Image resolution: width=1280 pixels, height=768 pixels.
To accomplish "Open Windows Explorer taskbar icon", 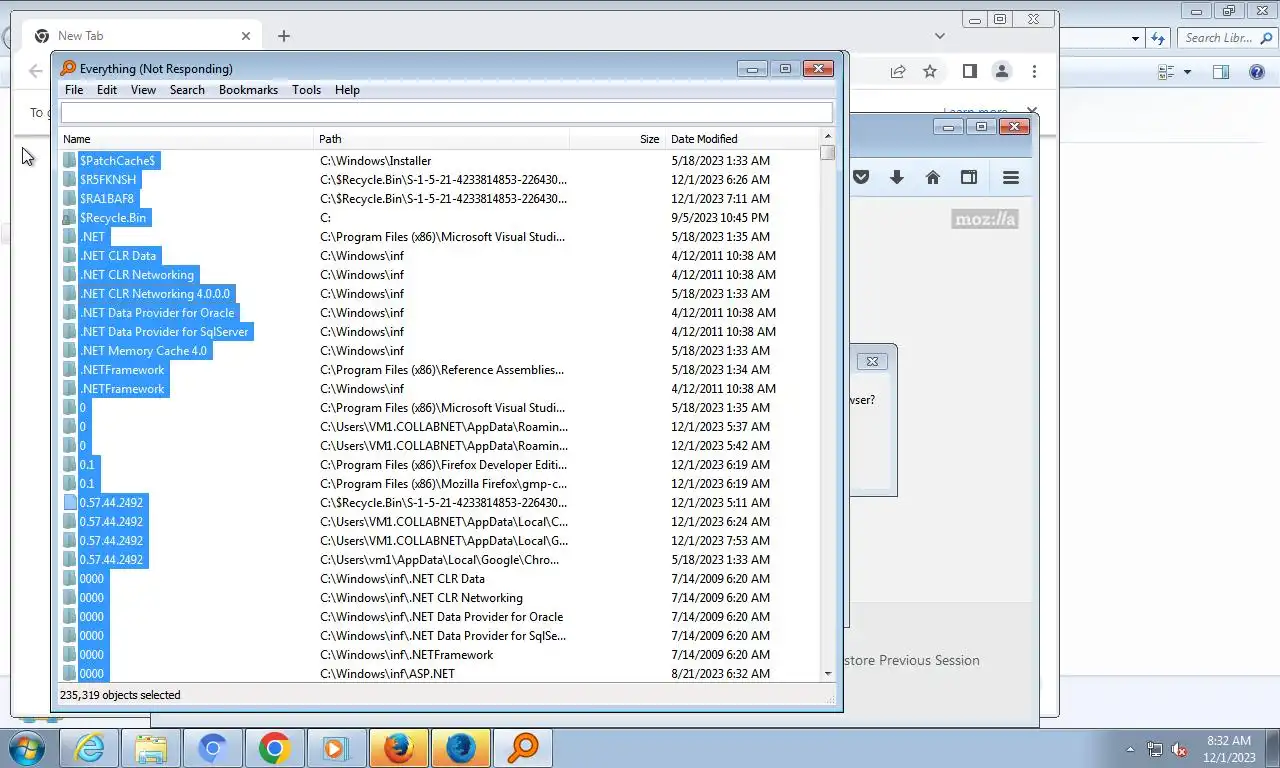I will click(151, 748).
